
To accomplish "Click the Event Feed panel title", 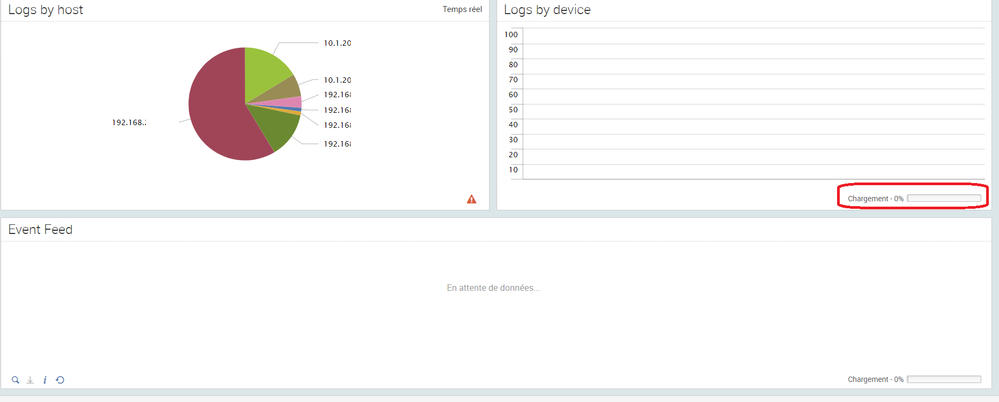I will 40,230.
